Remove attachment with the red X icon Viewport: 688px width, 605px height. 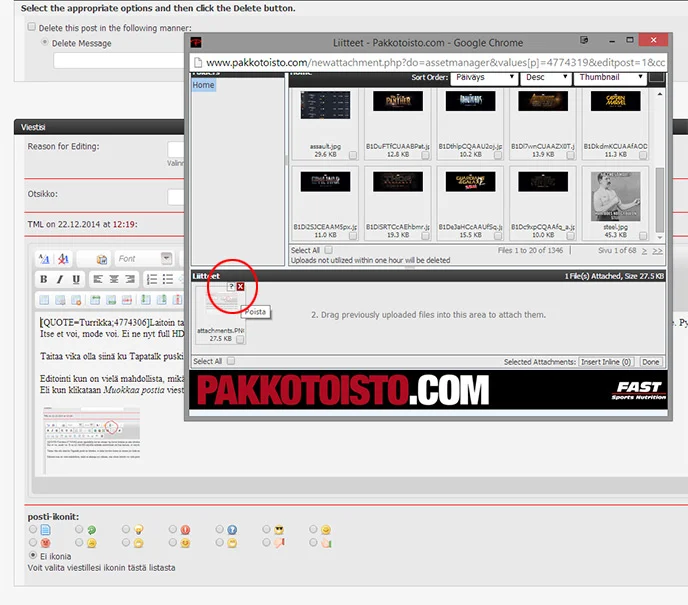pos(241,287)
